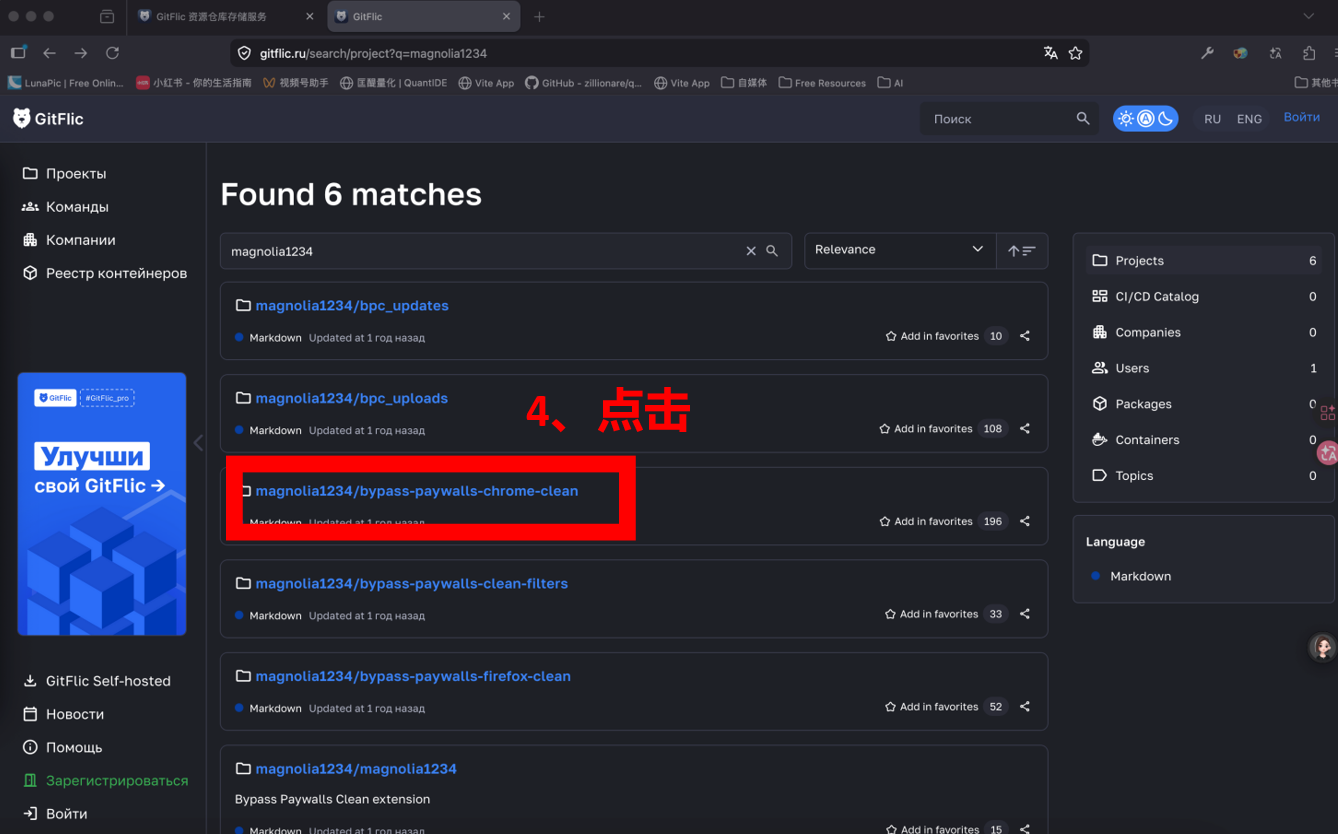Click the address bar URL
Screen dimensions: 1338x834
click(x=373, y=53)
